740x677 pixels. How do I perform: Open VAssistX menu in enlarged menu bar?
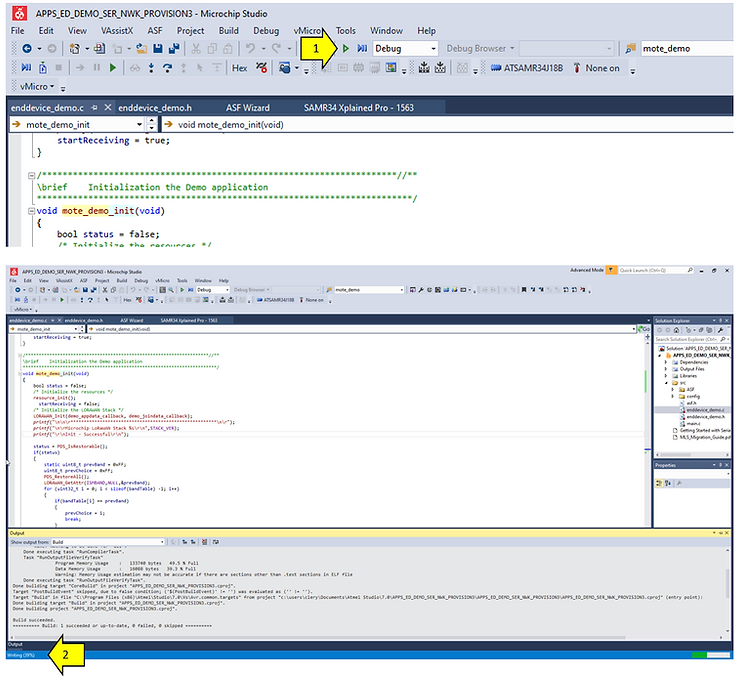click(117, 31)
